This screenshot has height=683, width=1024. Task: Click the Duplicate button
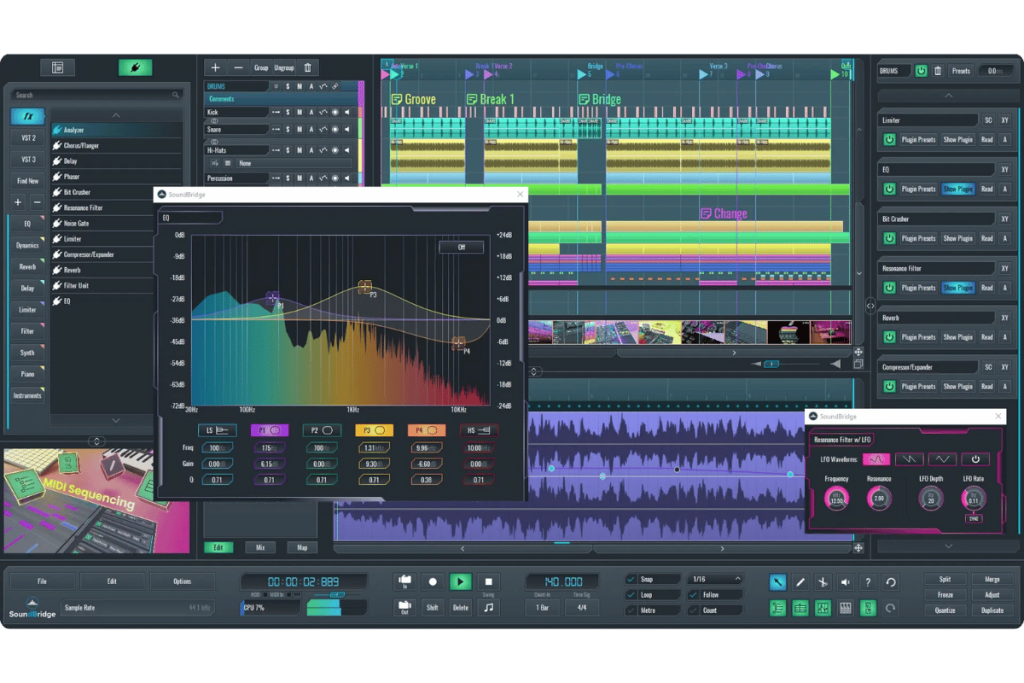point(992,611)
